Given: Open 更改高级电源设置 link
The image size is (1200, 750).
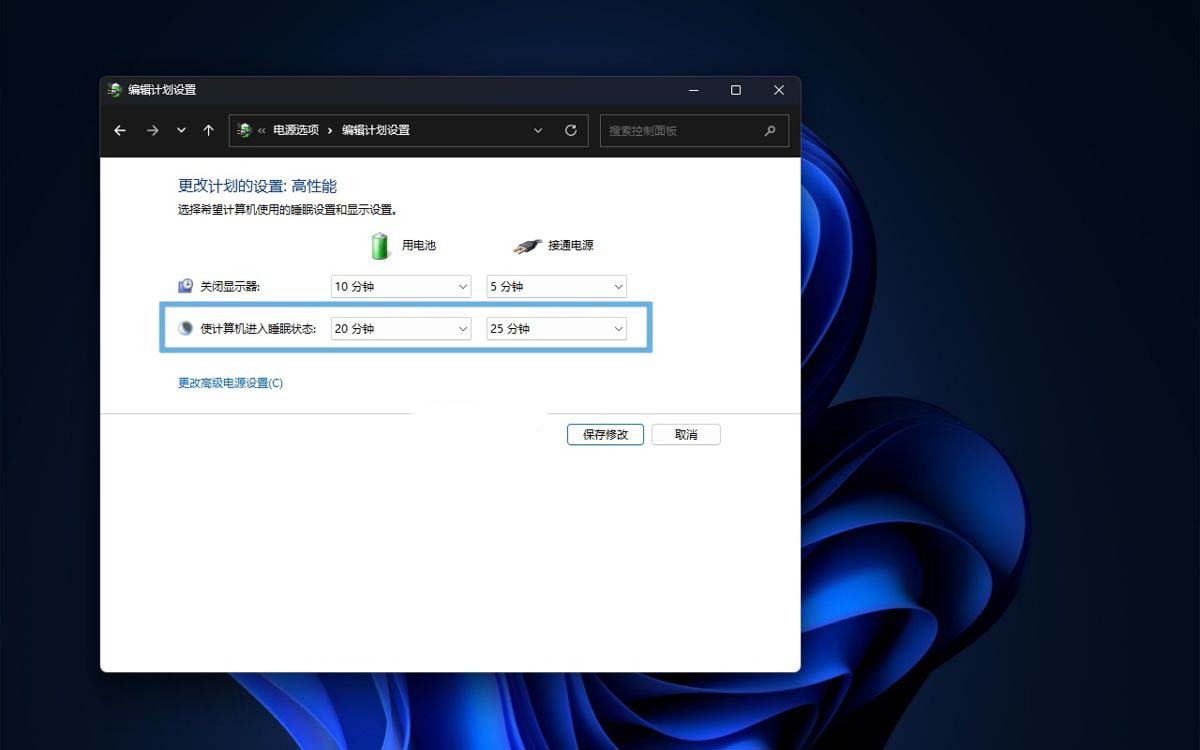Looking at the screenshot, I should [230, 383].
